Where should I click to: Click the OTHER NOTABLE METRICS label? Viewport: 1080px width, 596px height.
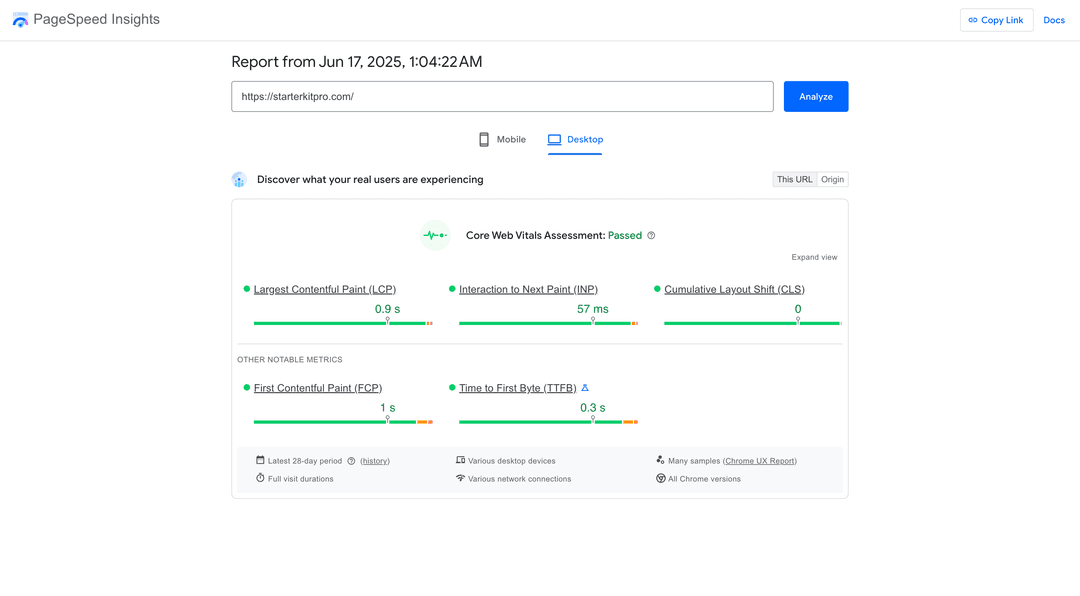coord(289,360)
